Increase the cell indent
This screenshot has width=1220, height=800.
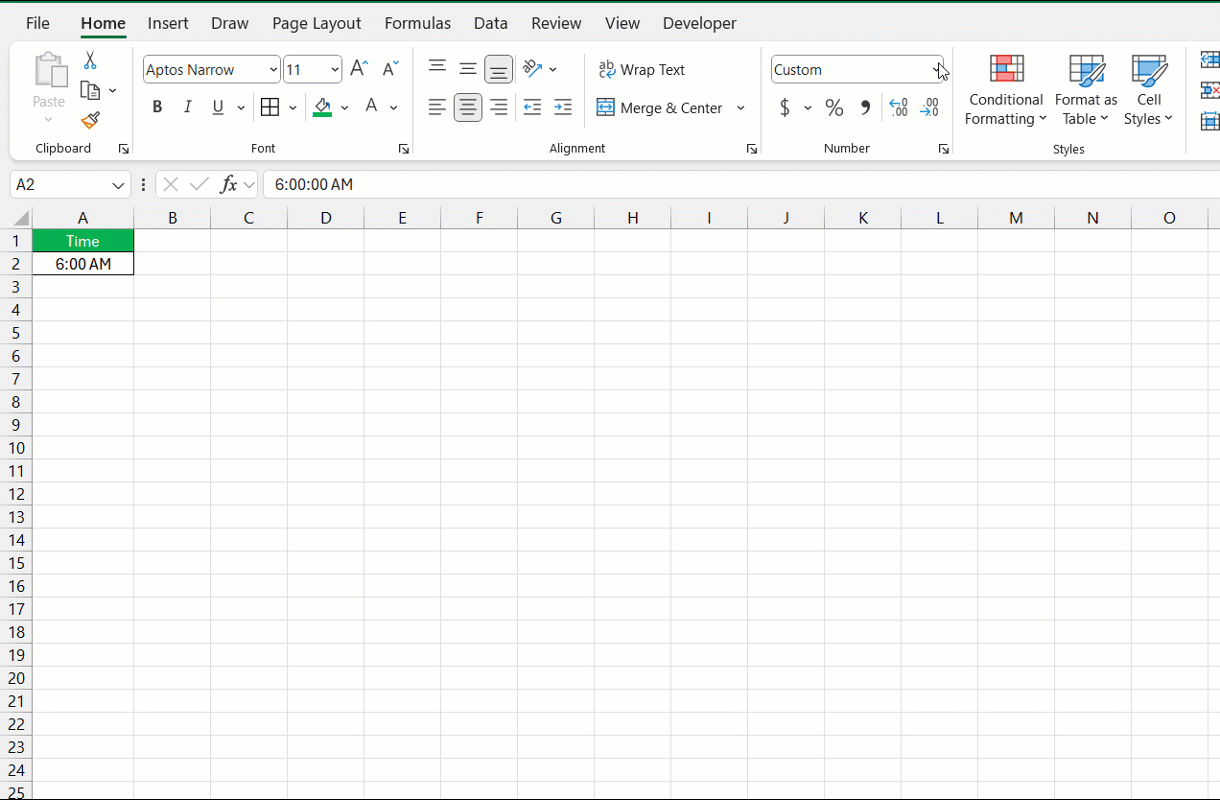(563, 107)
